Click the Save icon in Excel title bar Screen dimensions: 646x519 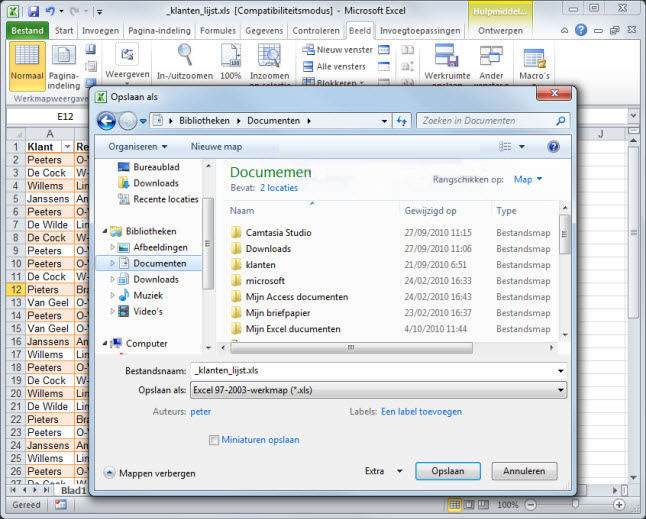pyautogui.click(x=33, y=11)
